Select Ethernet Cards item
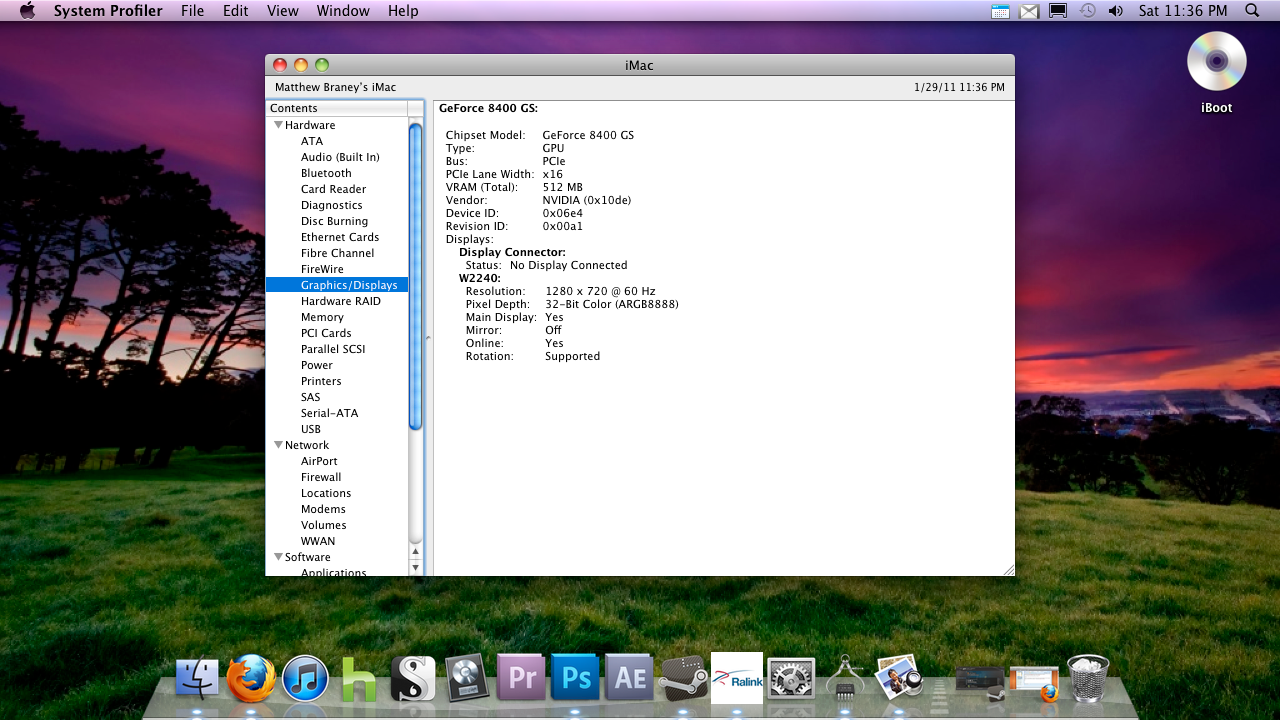1280x720 pixels. 340,237
